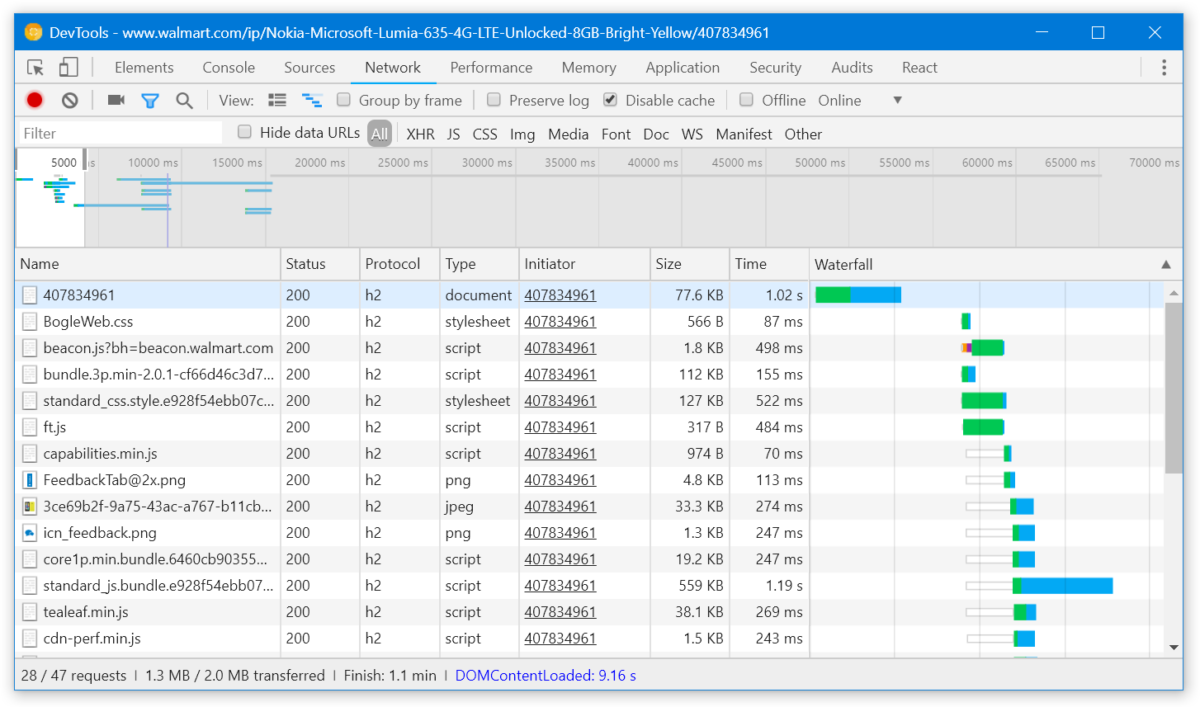The height and width of the screenshot is (707, 1200).
Task: Toggle the device emulation toolbar
Action: click(67, 67)
